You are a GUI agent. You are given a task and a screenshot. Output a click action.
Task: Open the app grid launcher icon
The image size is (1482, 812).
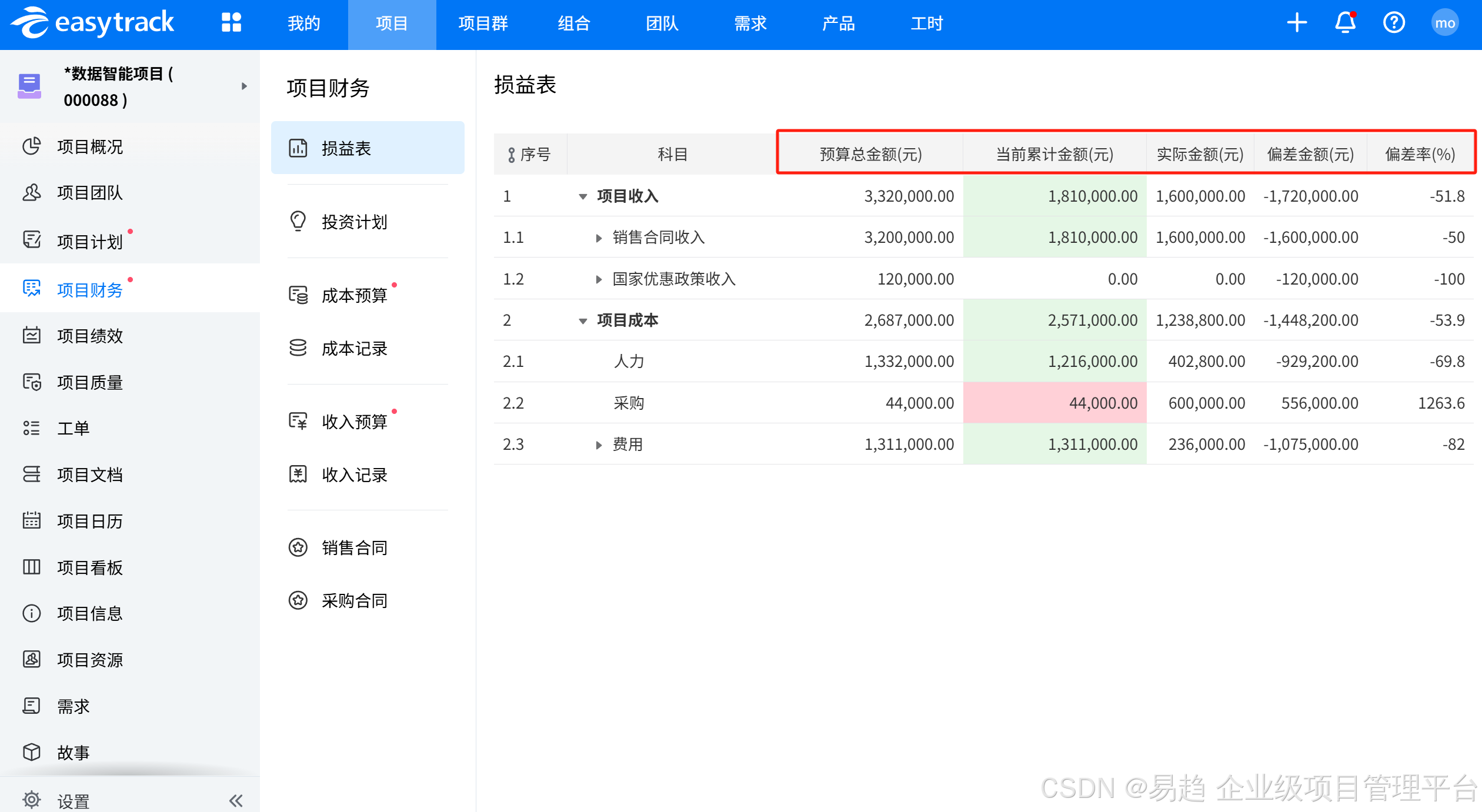(231, 23)
